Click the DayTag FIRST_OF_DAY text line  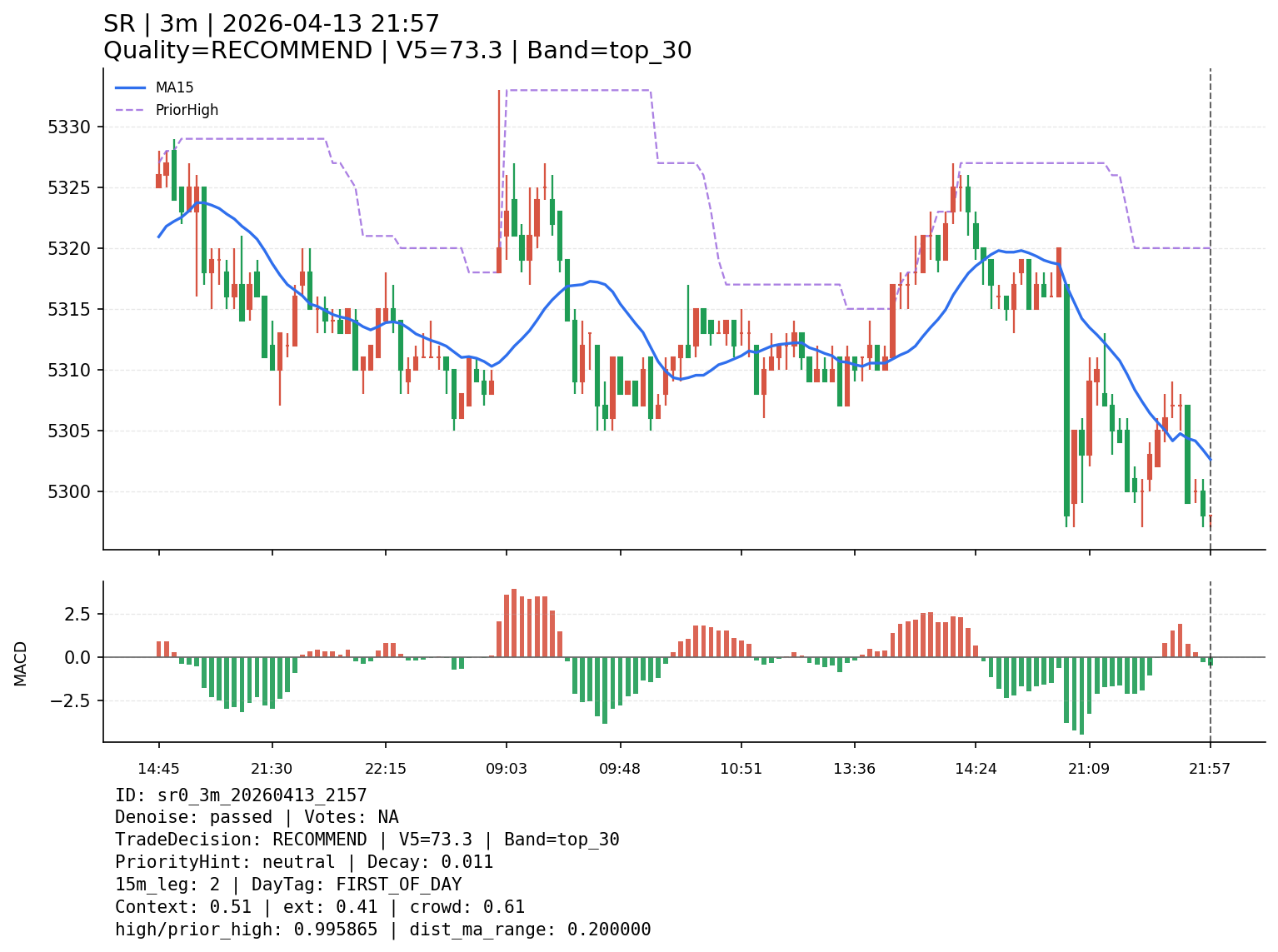tap(288, 885)
